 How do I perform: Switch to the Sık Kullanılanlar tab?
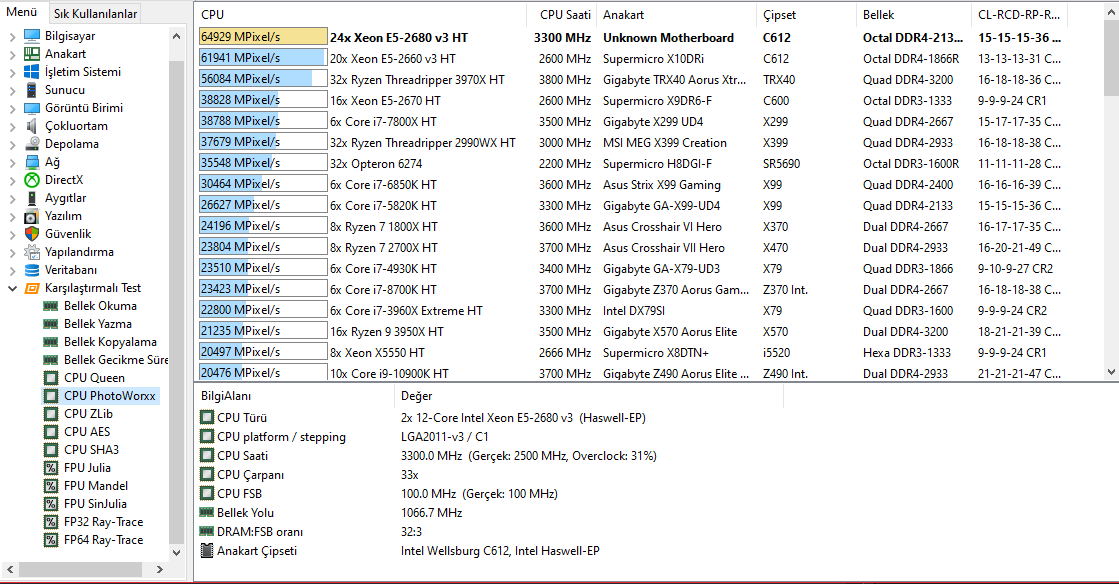click(96, 14)
